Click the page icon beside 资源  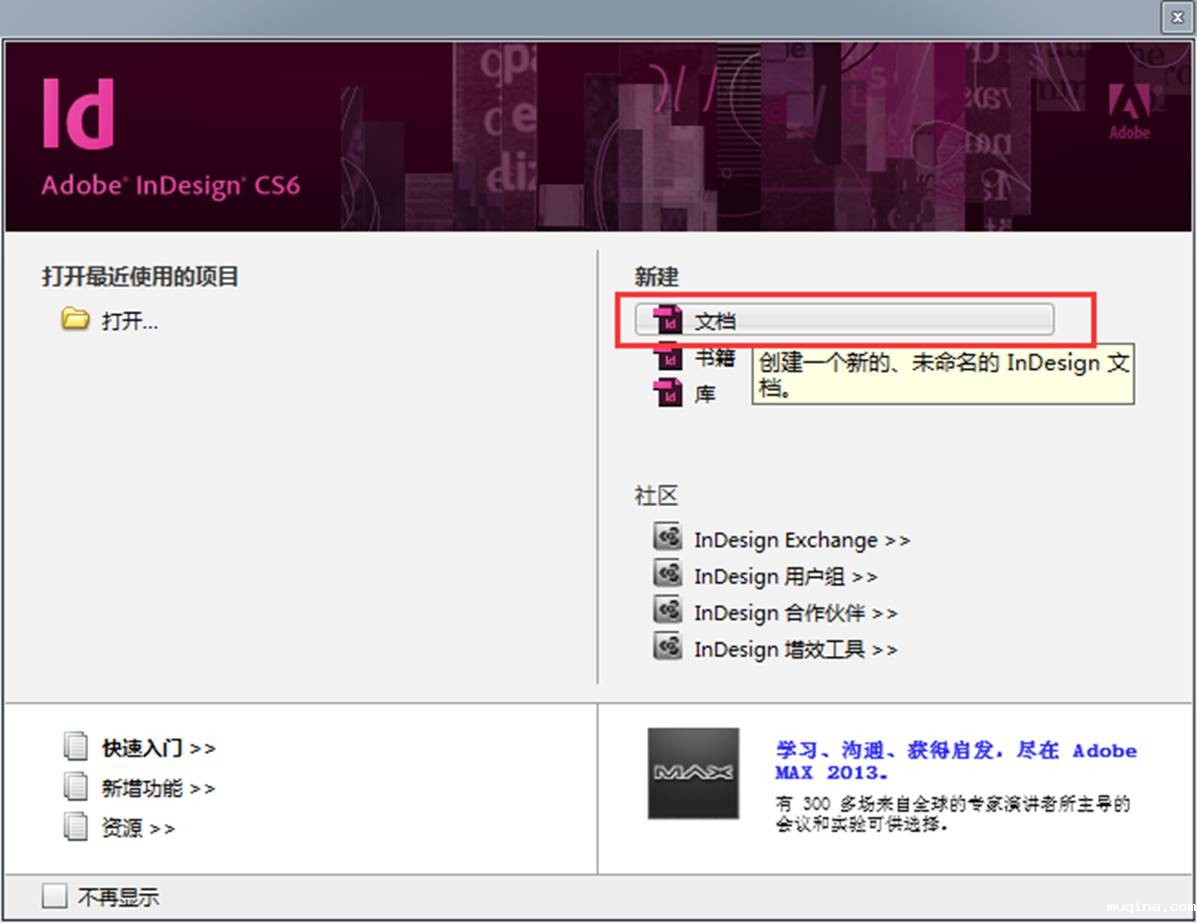76,827
